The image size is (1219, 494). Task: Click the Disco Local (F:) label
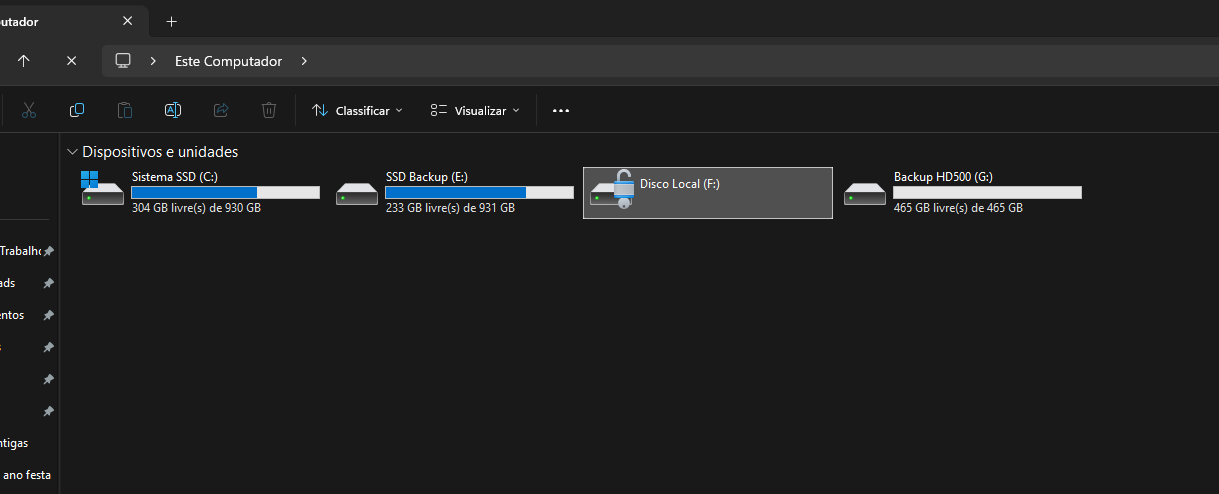(680, 184)
